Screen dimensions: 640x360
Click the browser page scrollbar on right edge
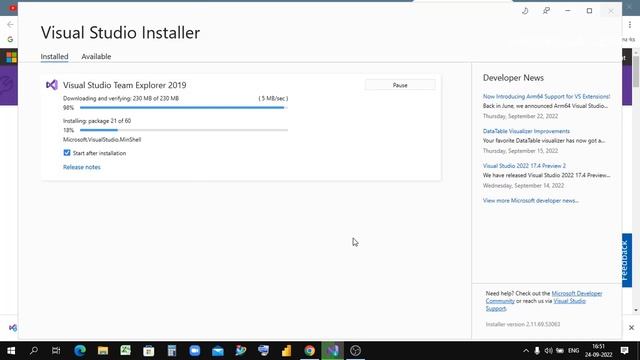[x=636, y=71]
